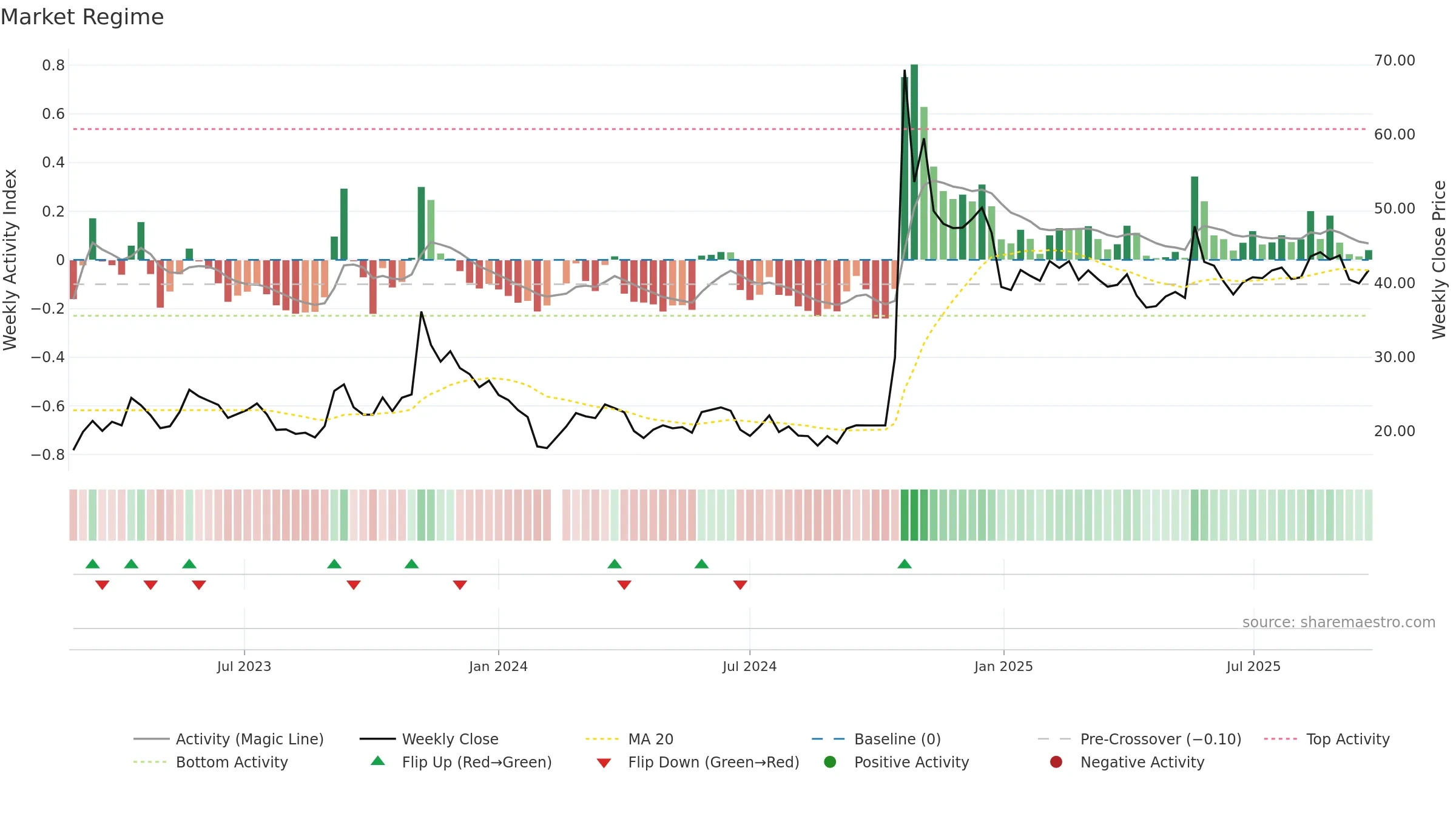
Task: Toggle Activity (Magic Line) legend entry
Action: (x=229, y=739)
